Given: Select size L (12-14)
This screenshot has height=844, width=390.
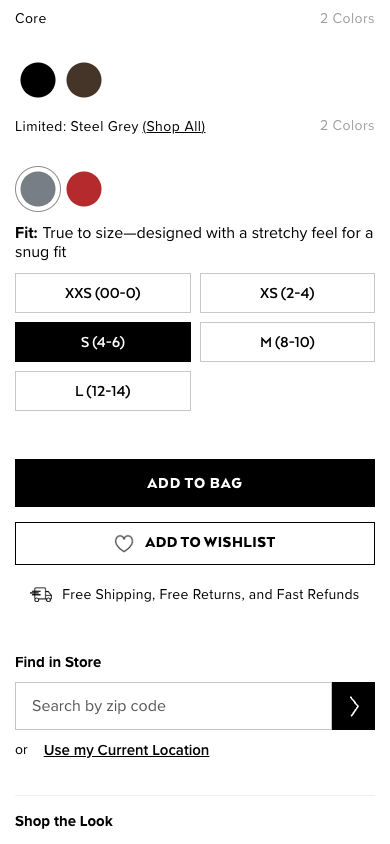Looking at the screenshot, I should [103, 391].
